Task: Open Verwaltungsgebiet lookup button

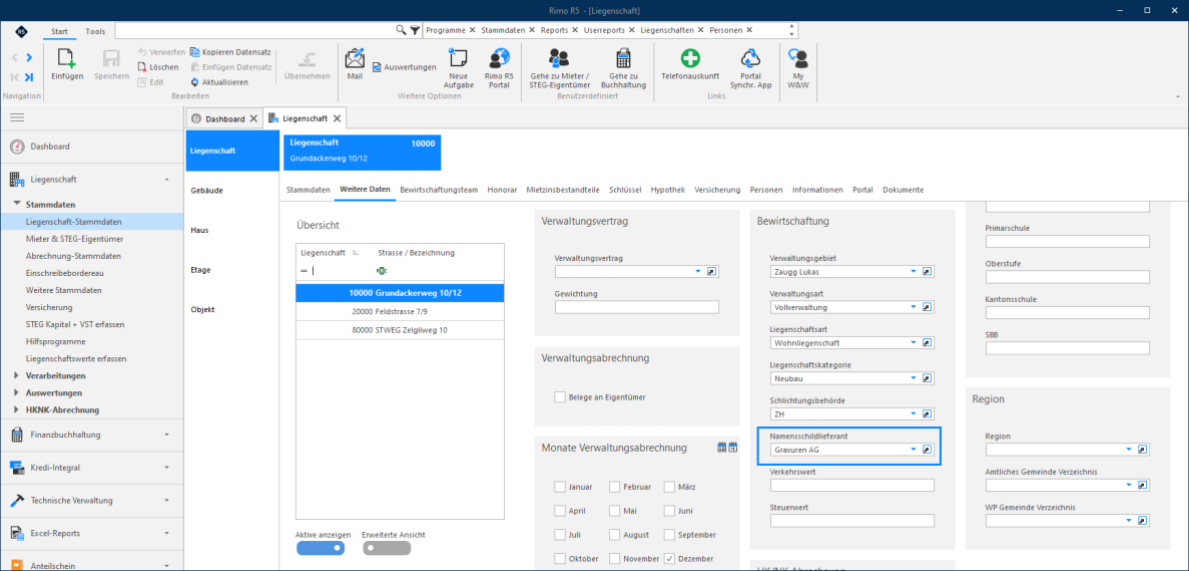Action: click(927, 271)
